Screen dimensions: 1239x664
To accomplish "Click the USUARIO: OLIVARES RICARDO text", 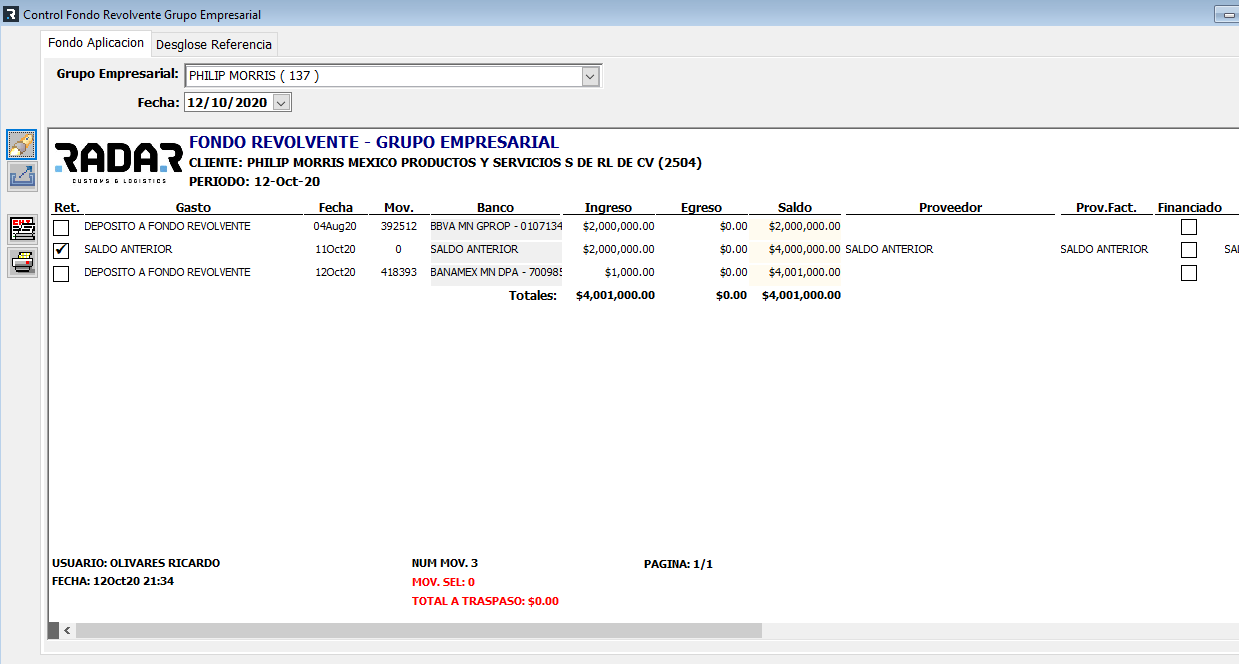I will 136,563.
